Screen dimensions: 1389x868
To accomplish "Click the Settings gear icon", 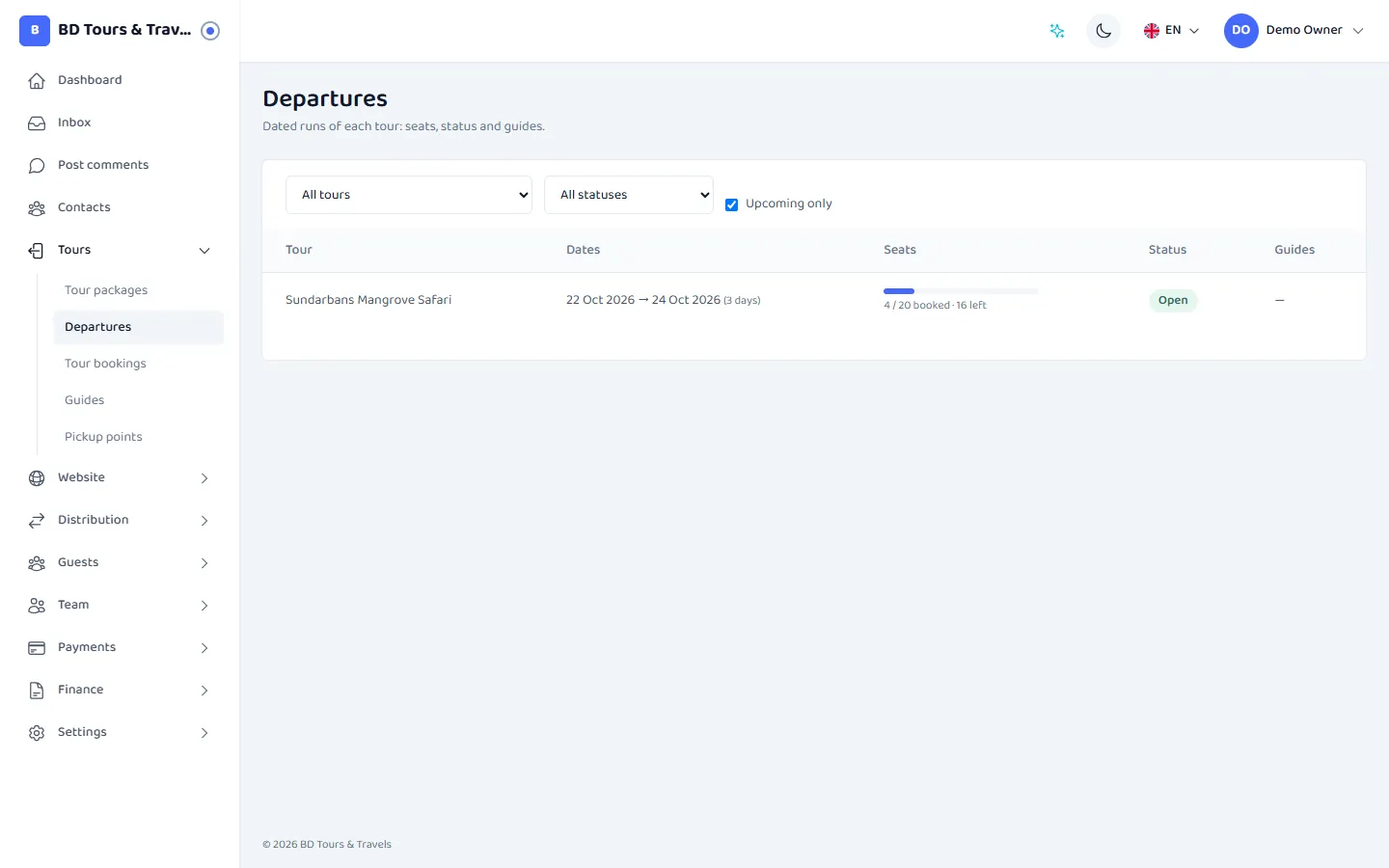I will pos(37,733).
